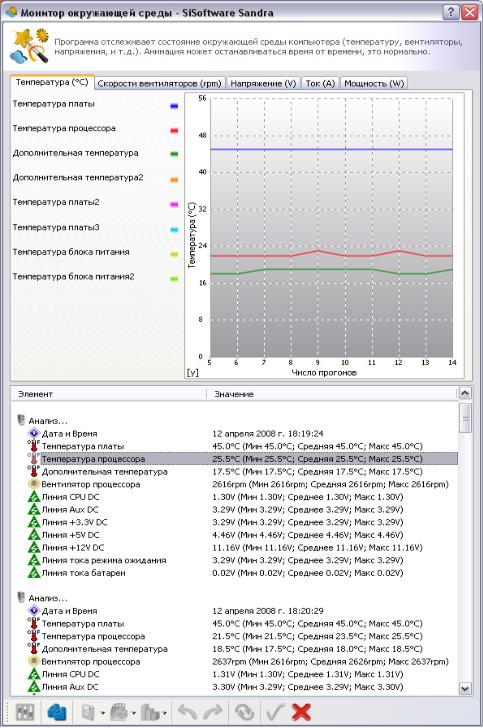Image resolution: width=483 pixels, height=728 pixels.
Task: Click the green triangle icon of Линия +5V DC
Action: [33, 535]
